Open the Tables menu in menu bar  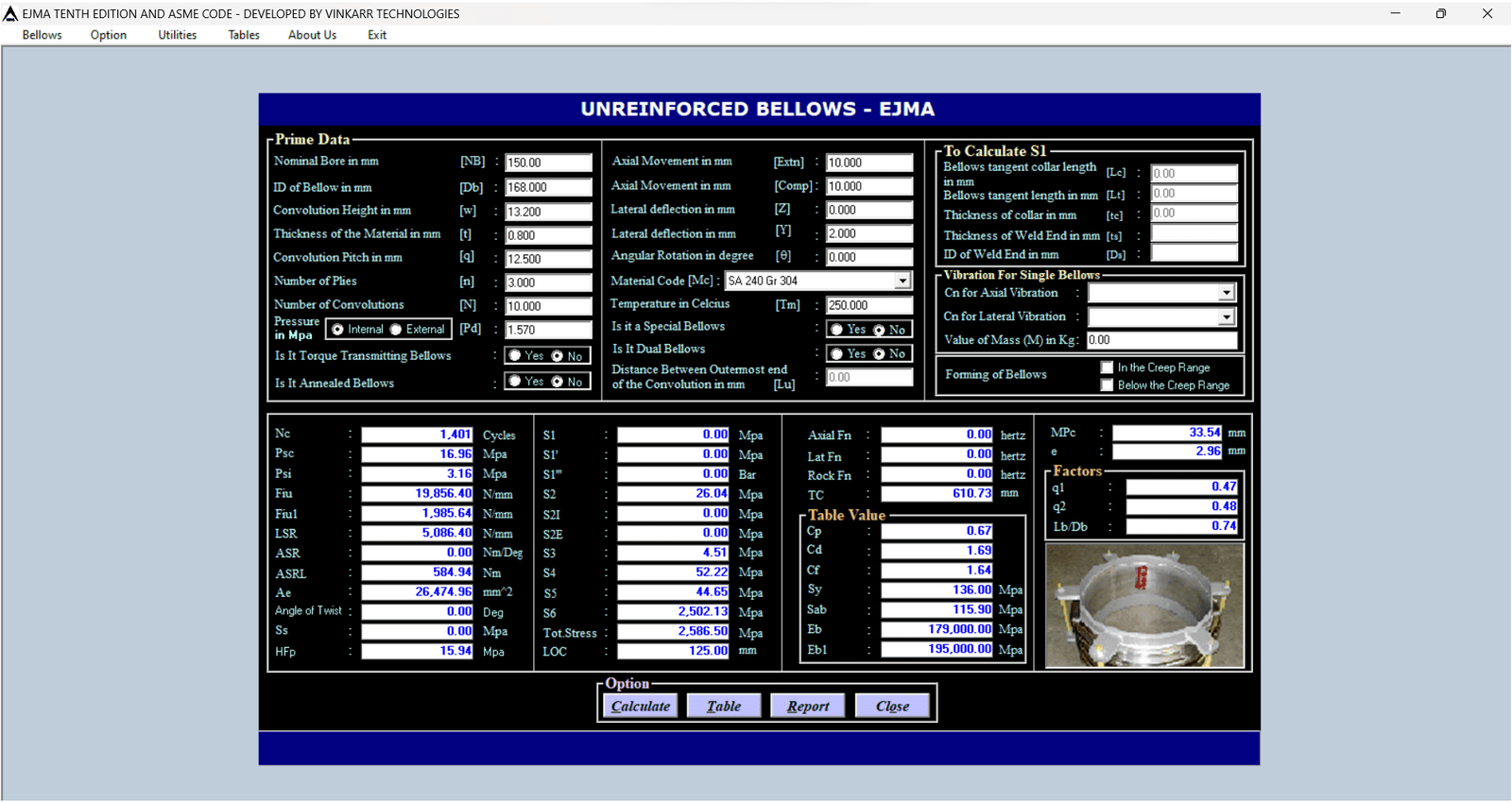243,35
